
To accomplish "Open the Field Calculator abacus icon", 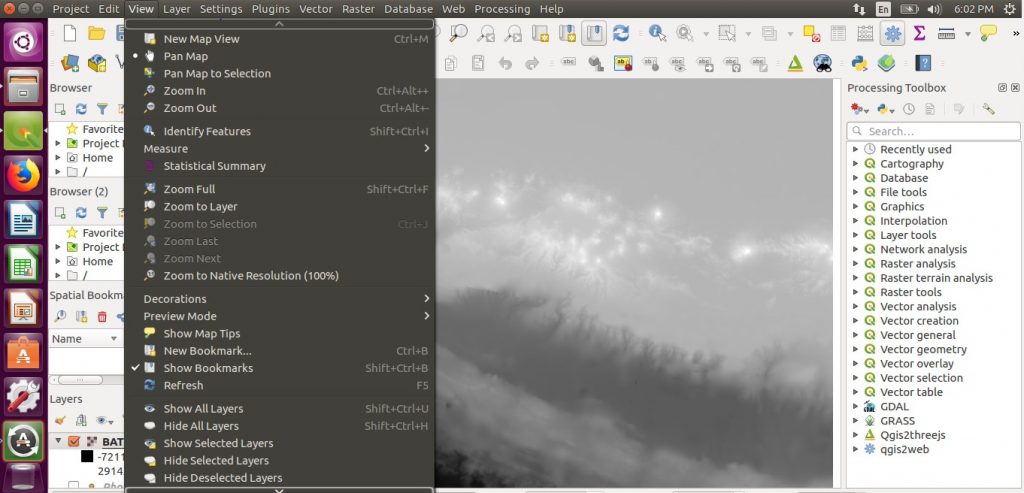I will 865,33.
